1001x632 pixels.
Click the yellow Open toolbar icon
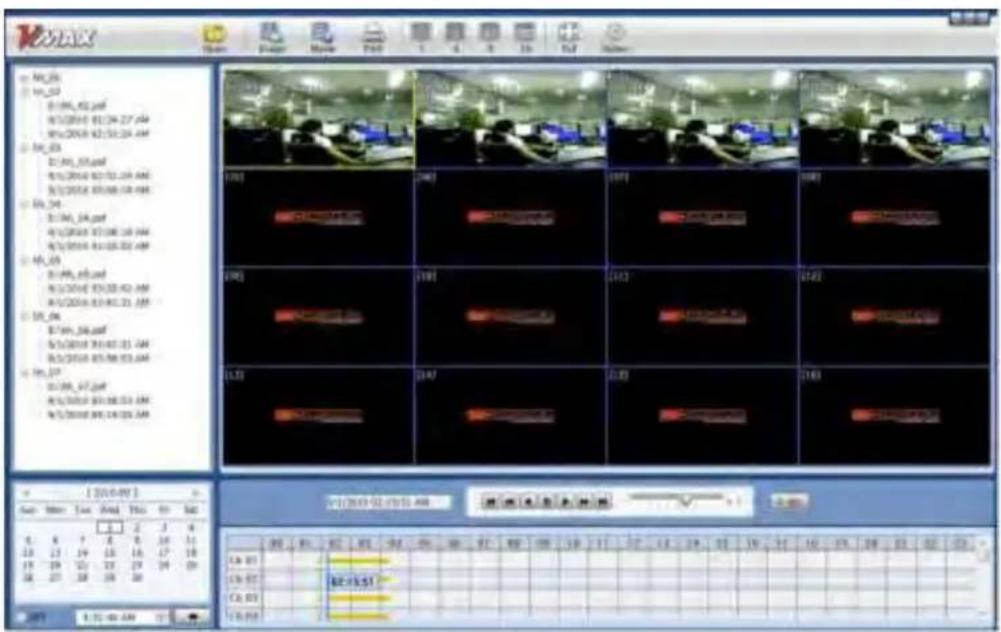tap(215, 37)
